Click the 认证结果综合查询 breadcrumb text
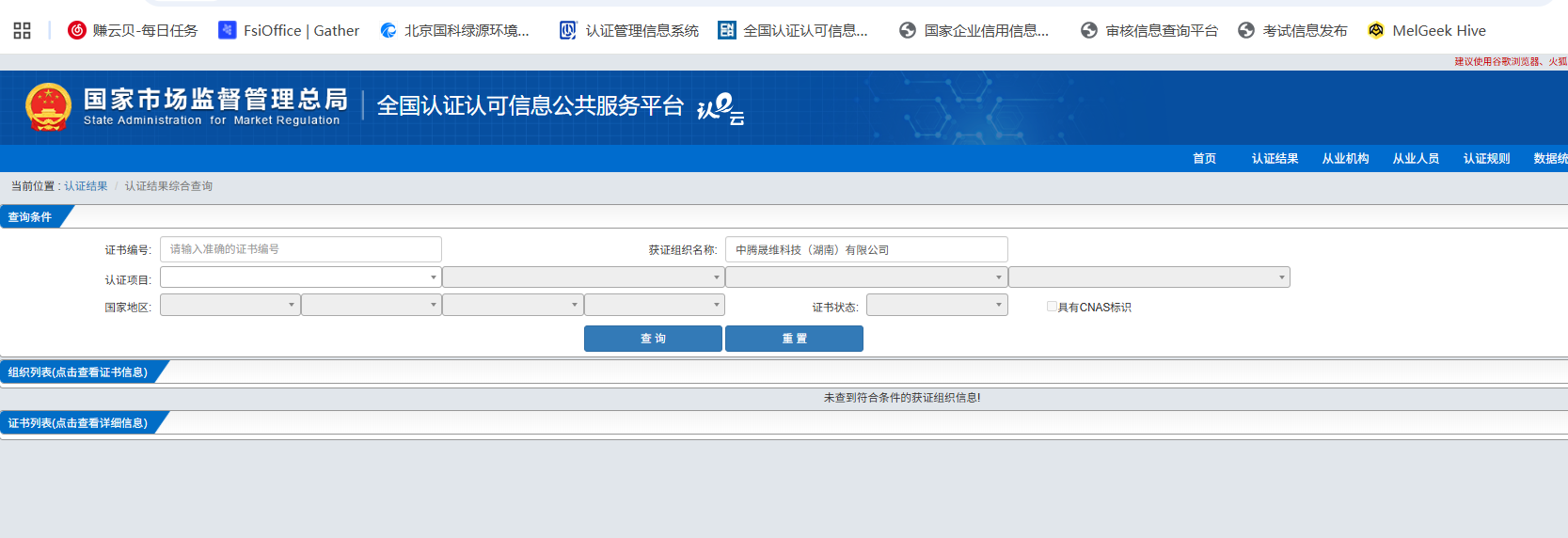This screenshot has height=538, width=1568. point(168,186)
